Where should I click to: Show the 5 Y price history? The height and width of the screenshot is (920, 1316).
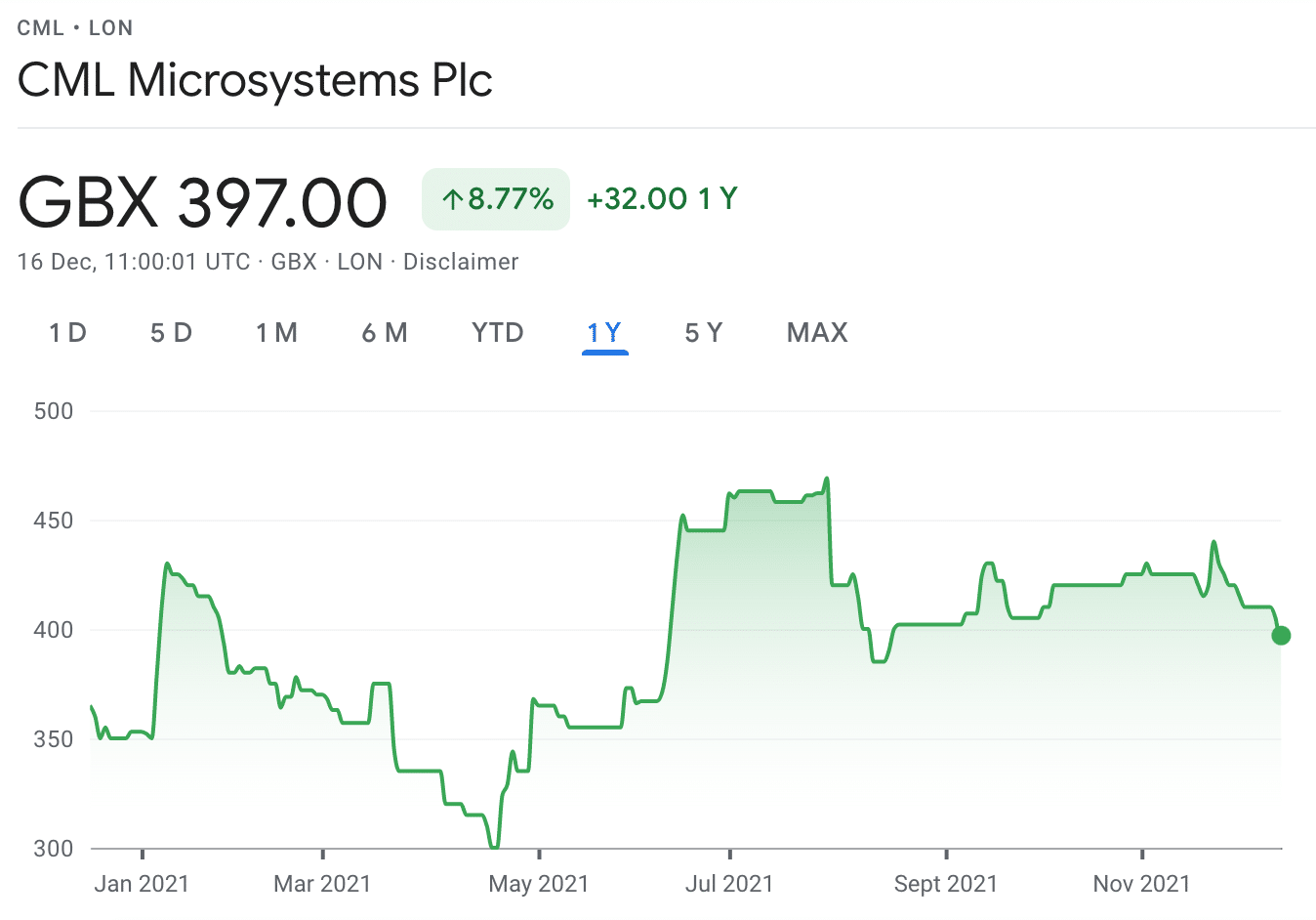click(x=704, y=333)
